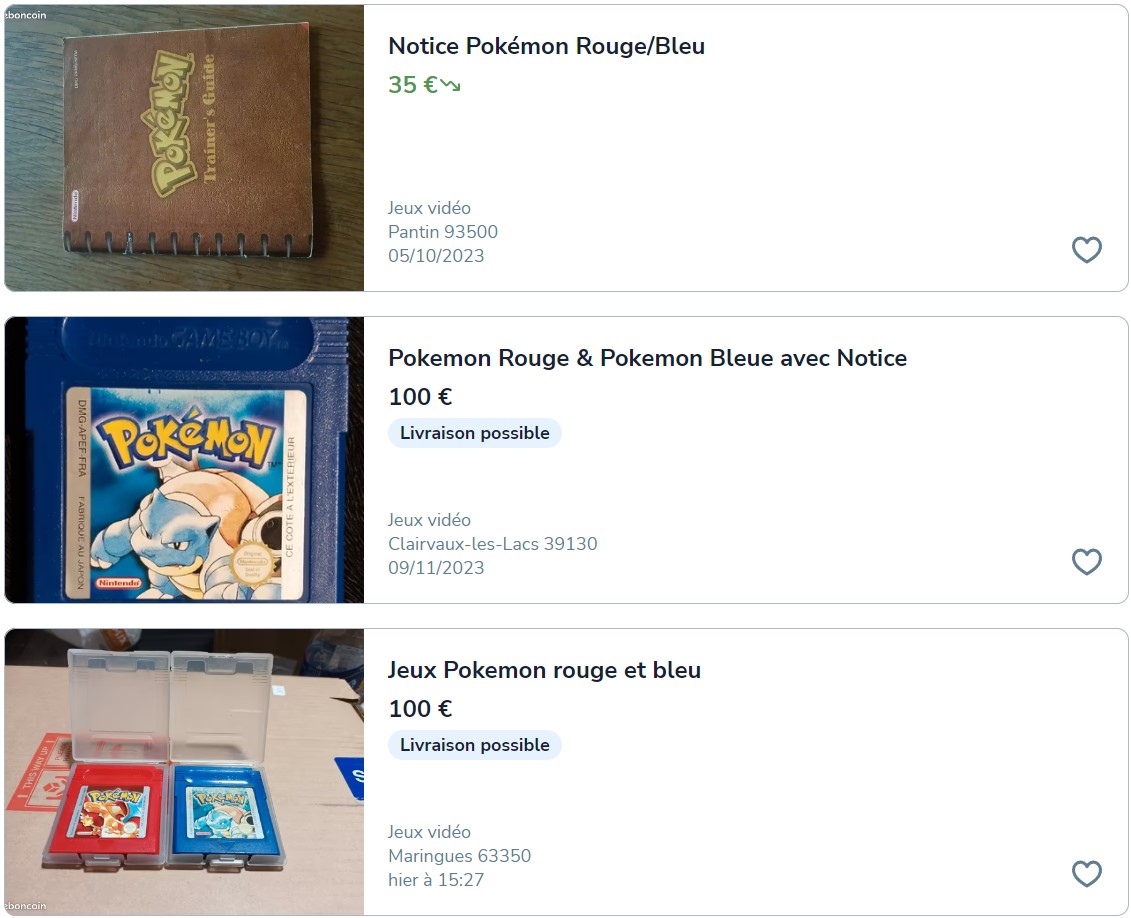This screenshot has height=918, width=1131.
Task: Click the hier à 15:27 date text
Action: [x=436, y=880]
